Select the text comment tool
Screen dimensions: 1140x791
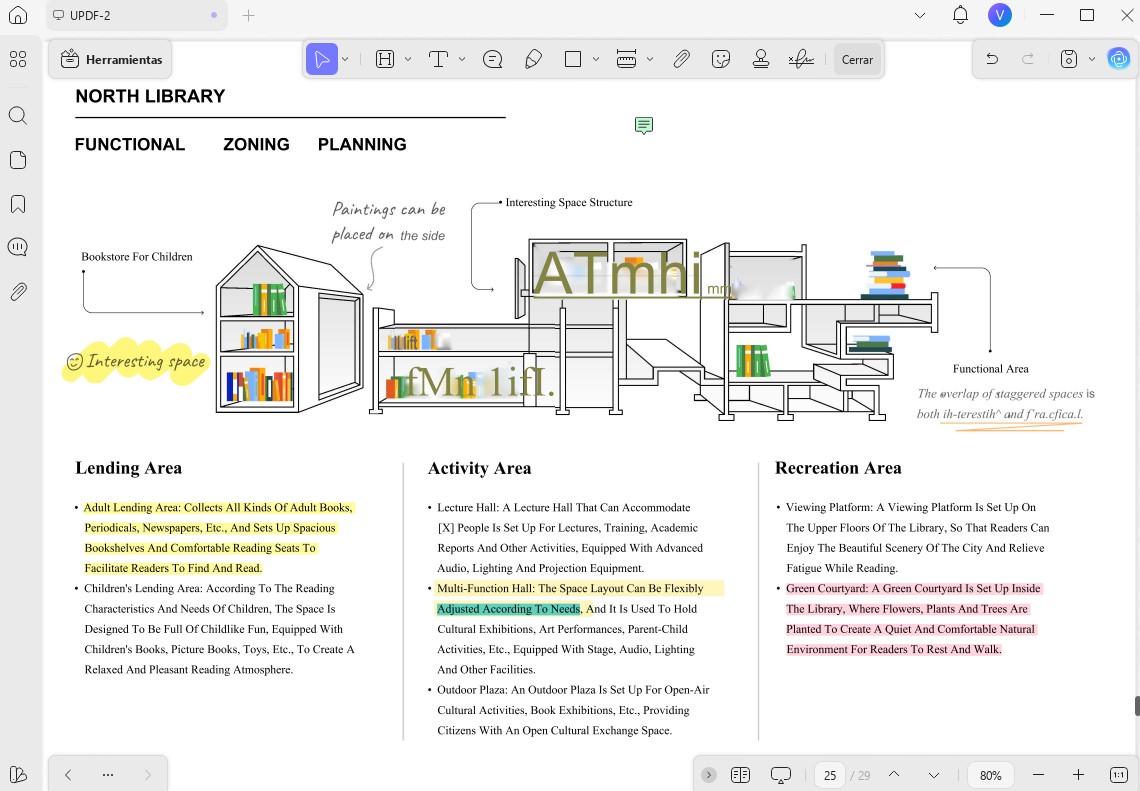coord(438,59)
